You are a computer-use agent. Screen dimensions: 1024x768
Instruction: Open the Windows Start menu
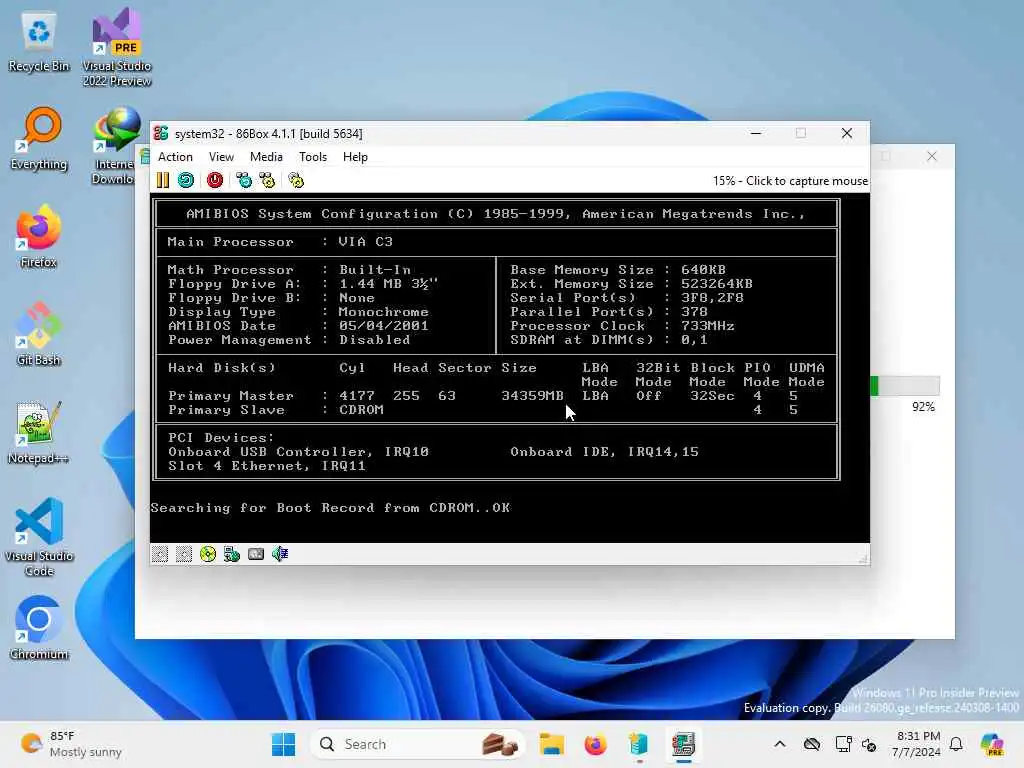click(x=283, y=744)
